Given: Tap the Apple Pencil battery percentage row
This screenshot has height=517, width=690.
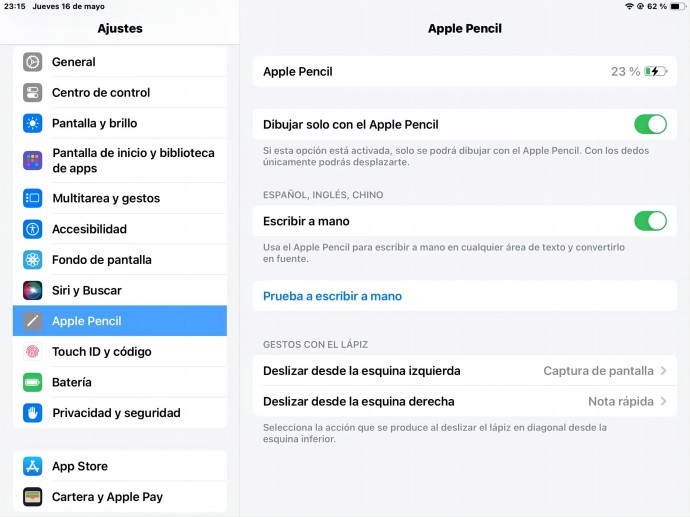Looking at the screenshot, I should pyautogui.click(x=465, y=71).
